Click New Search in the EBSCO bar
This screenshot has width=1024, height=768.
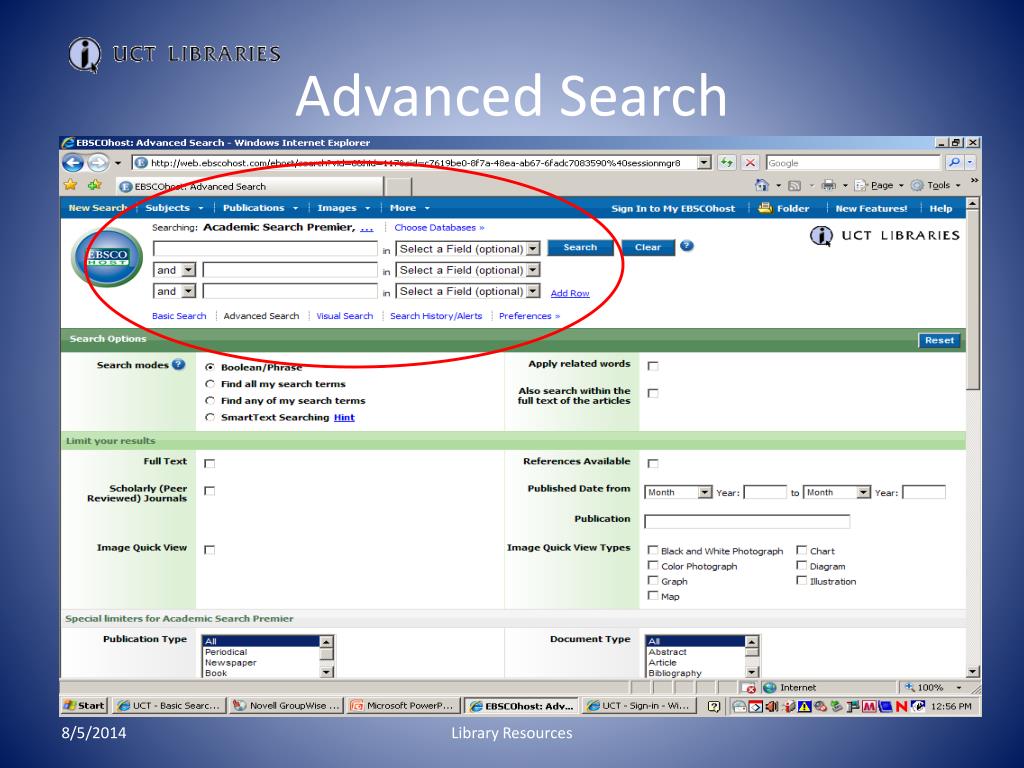97,208
